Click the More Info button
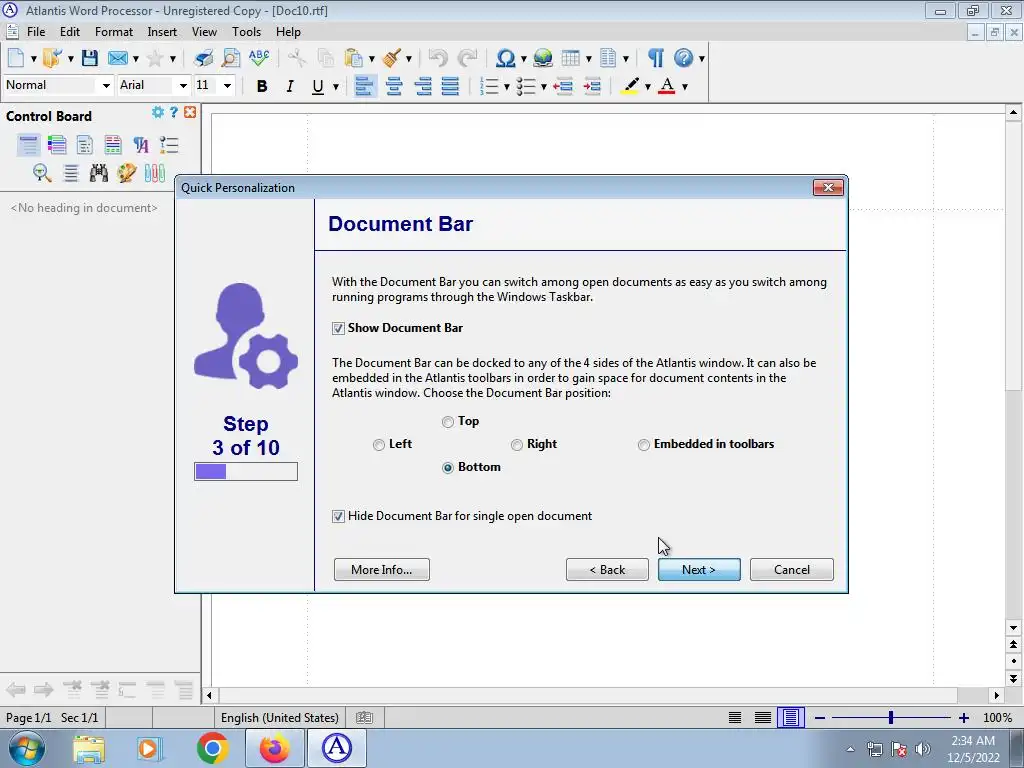1024x768 pixels. pyautogui.click(x=381, y=570)
